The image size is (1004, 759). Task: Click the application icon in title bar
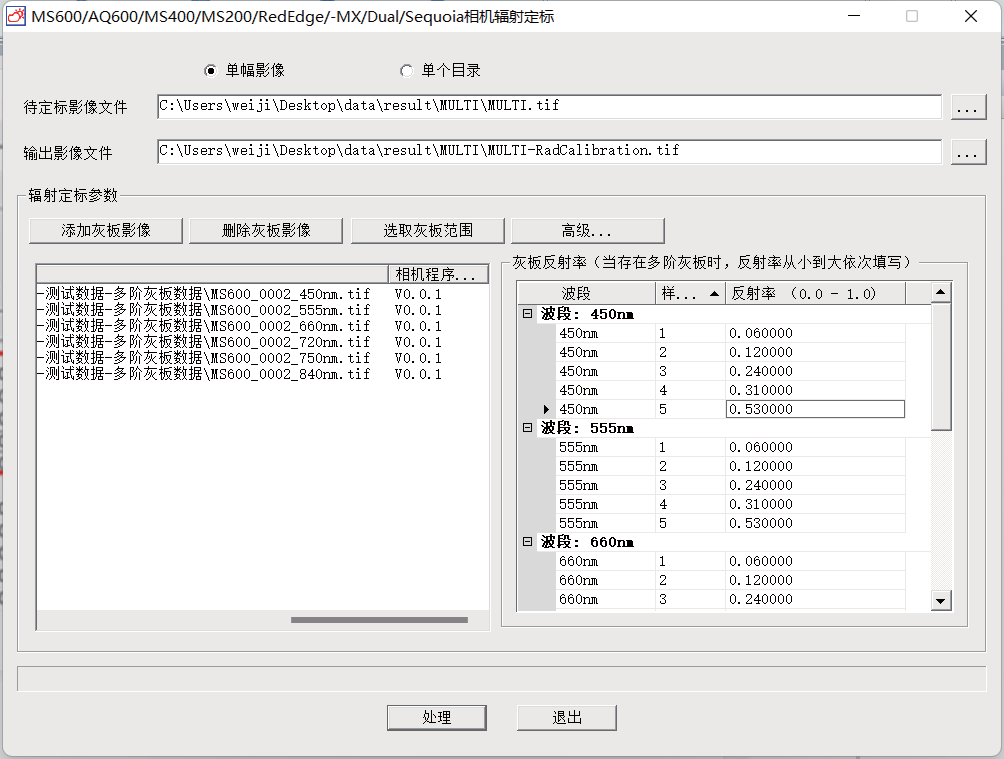click(16, 16)
